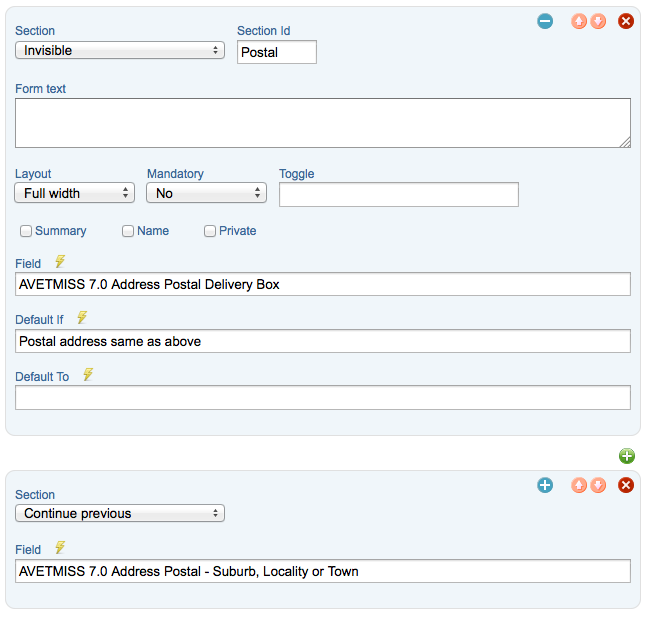The height and width of the screenshot is (618, 648).
Task: Enable the Summary checkbox
Action: click(26, 231)
